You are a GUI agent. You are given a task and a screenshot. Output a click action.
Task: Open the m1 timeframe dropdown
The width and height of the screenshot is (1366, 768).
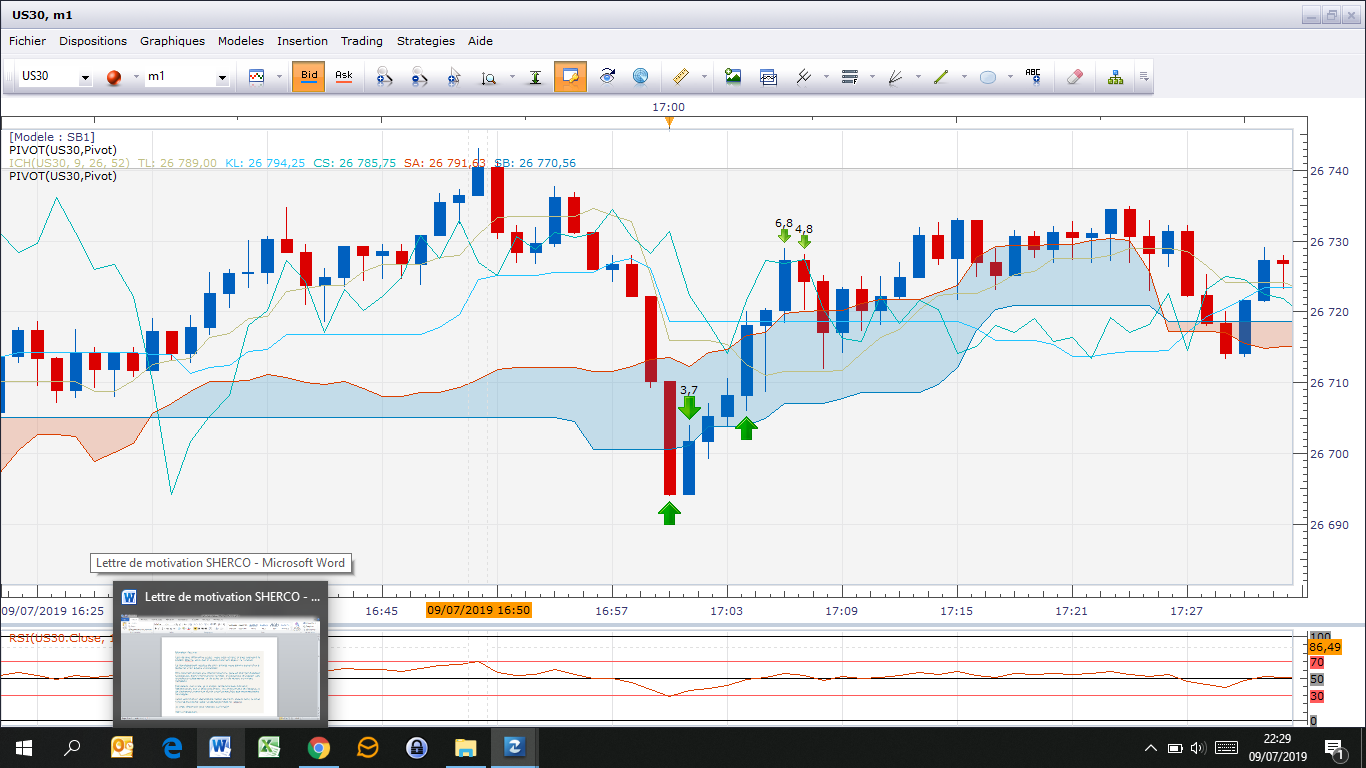coord(222,78)
